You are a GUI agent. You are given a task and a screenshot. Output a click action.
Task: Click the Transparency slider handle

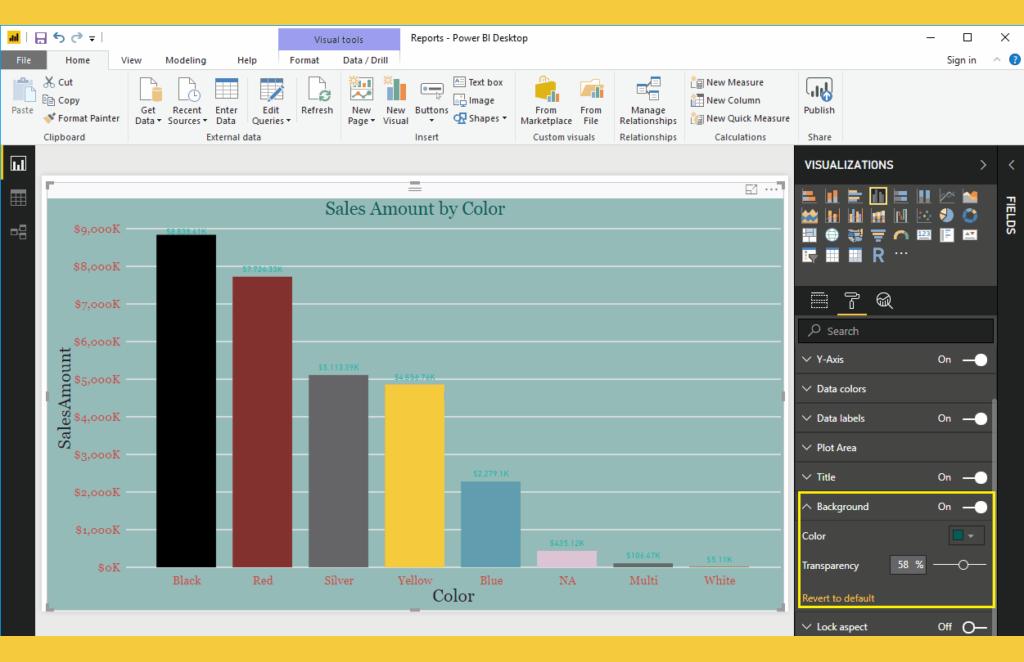point(963,565)
